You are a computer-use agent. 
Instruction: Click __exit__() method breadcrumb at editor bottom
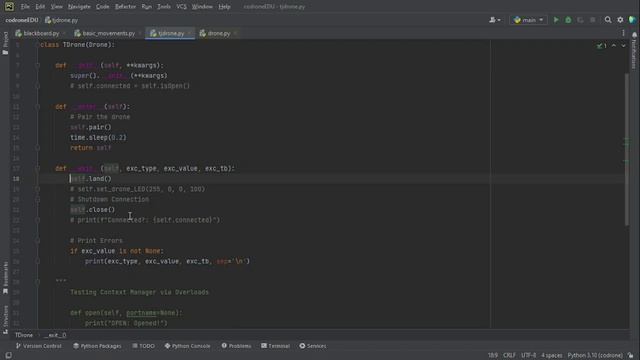[x=55, y=335]
